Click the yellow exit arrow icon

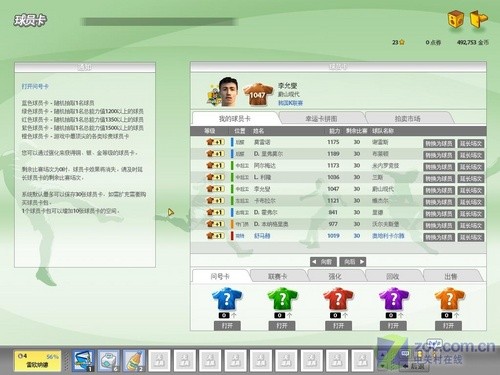(479, 19)
